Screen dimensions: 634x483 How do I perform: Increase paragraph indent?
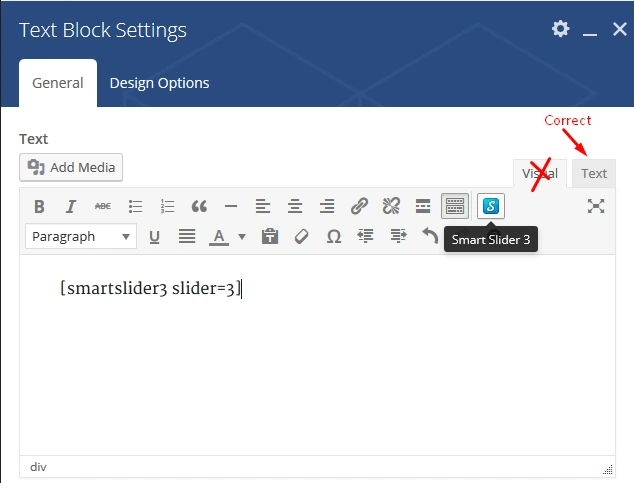pyautogui.click(x=398, y=236)
